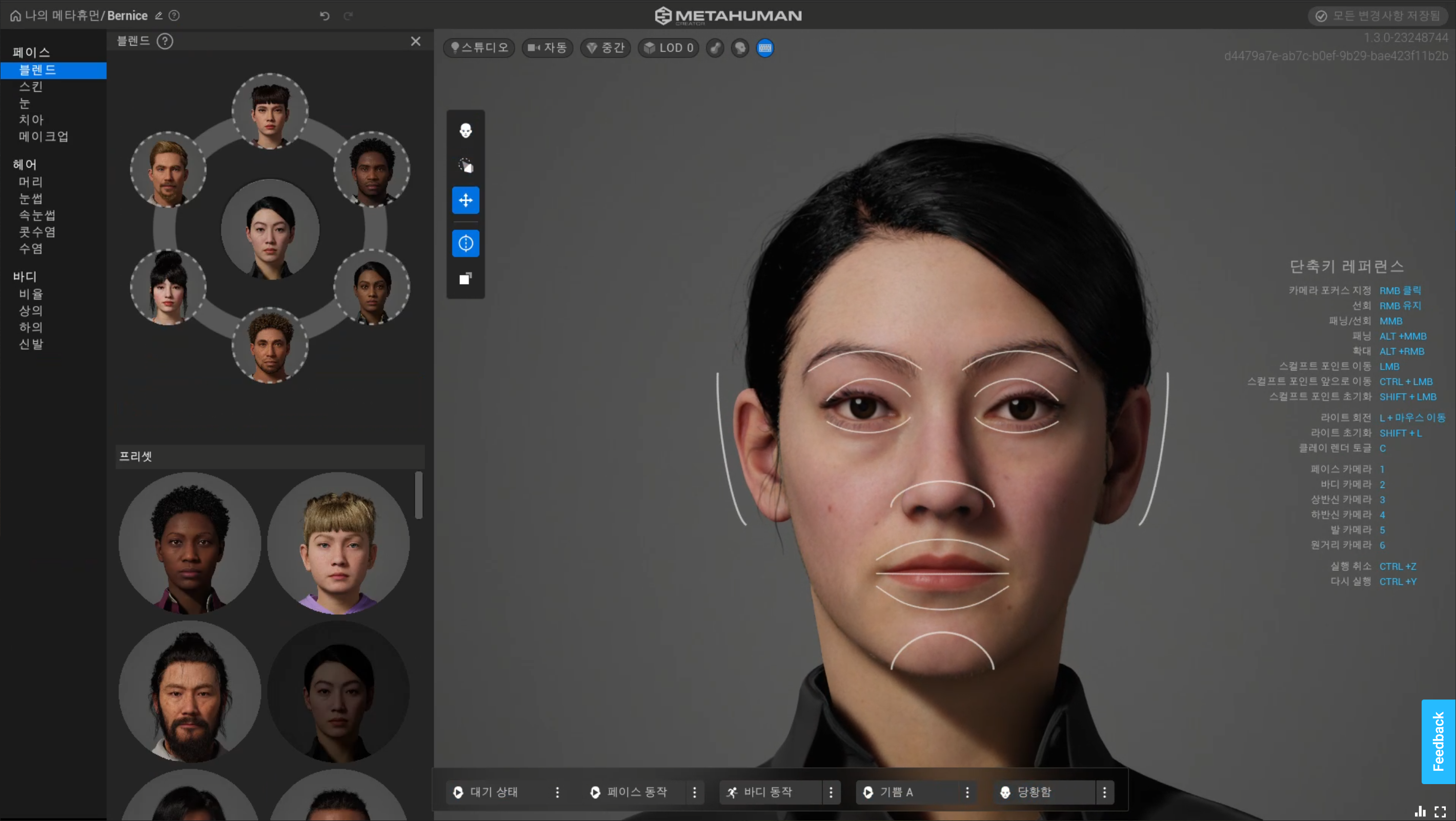Image resolution: width=1456 pixels, height=821 pixels.
Task: Open the 스킨 section in sidebar
Action: pos(31,87)
